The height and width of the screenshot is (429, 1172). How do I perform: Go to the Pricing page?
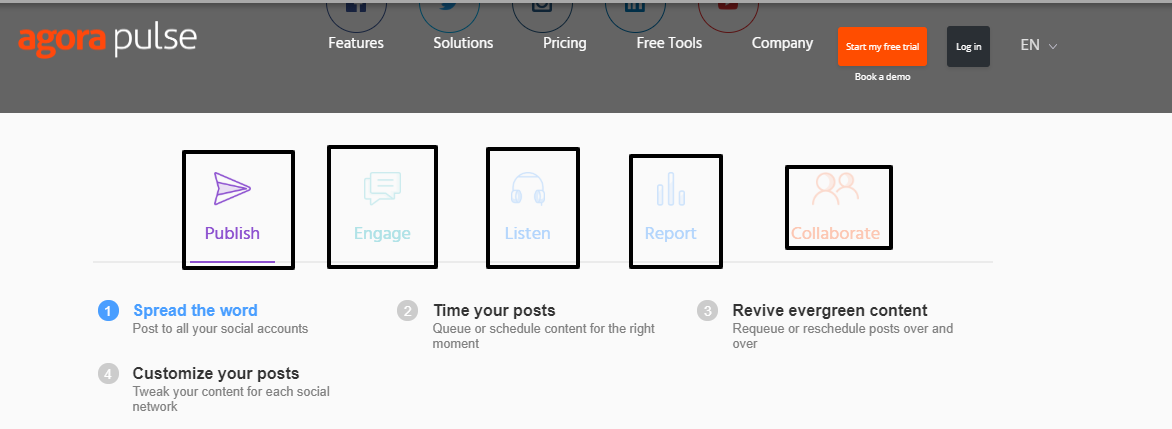564,43
